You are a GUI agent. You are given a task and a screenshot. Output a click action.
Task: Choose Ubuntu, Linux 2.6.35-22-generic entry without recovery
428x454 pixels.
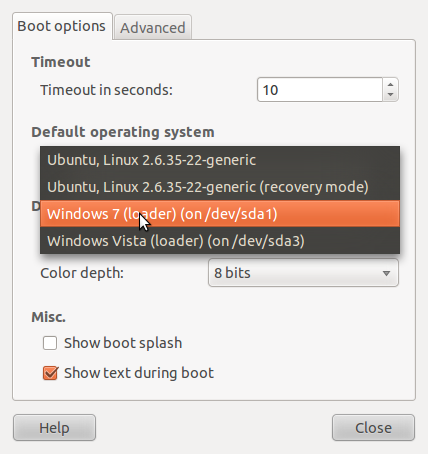pyautogui.click(x=220, y=160)
